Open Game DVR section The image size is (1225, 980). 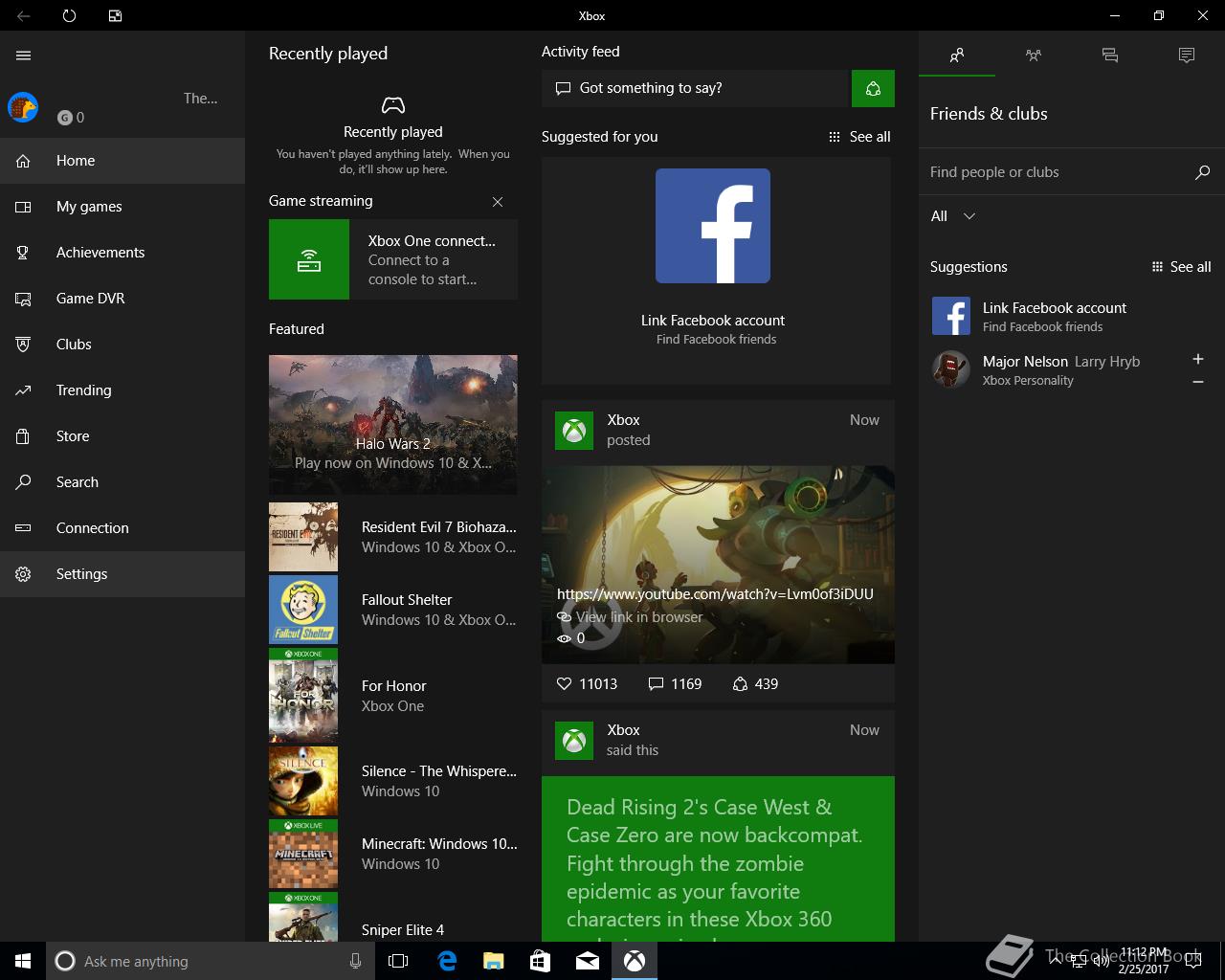[122, 299]
